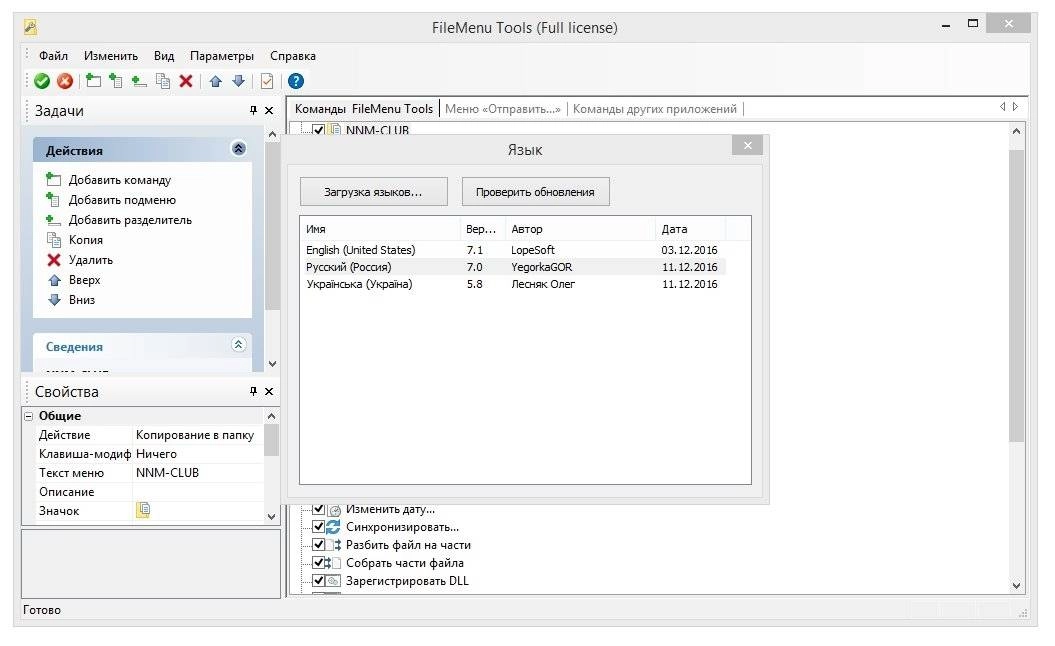Viewport: 1055px width, 646px height.
Task: Pin the Задачи panel
Action: (x=253, y=110)
